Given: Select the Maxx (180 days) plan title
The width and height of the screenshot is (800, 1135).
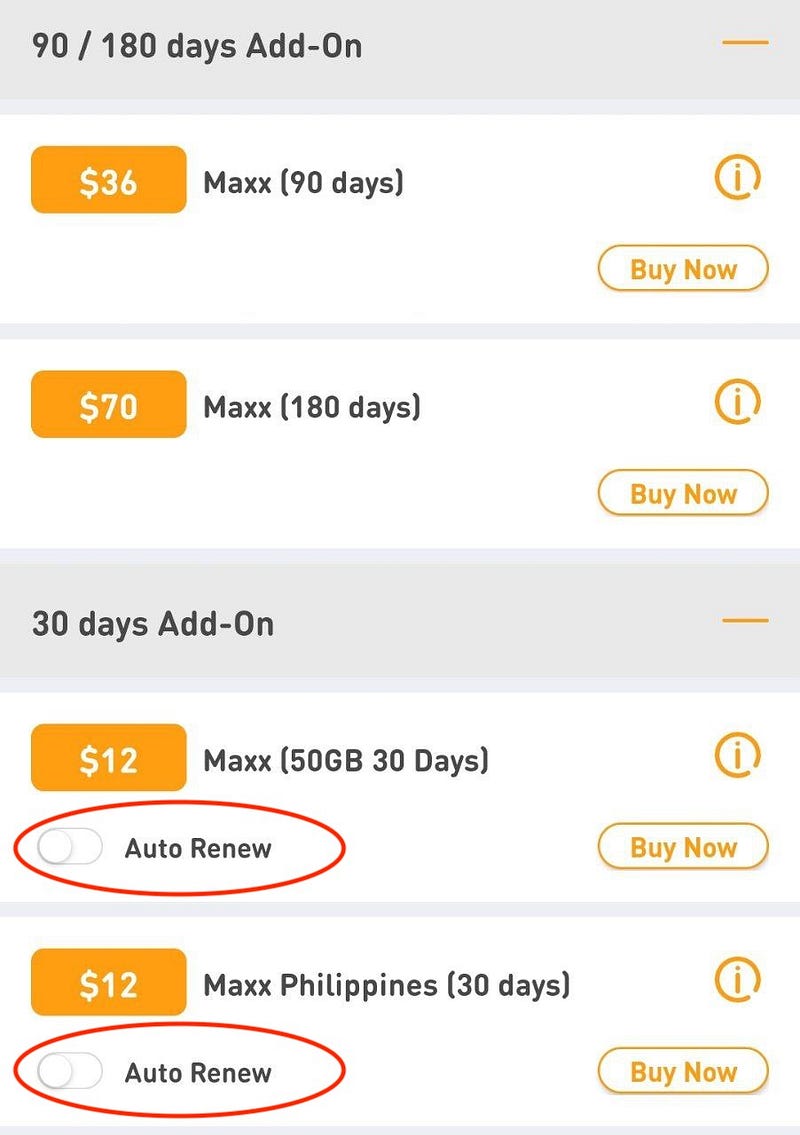Looking at the screenshot, I should [312, 407].
